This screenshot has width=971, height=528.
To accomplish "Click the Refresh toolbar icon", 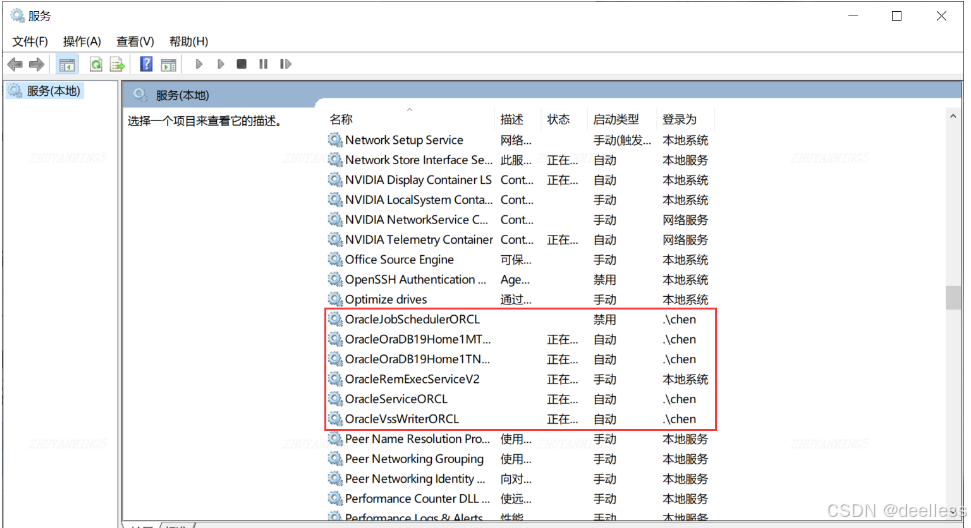I will 96,64.
